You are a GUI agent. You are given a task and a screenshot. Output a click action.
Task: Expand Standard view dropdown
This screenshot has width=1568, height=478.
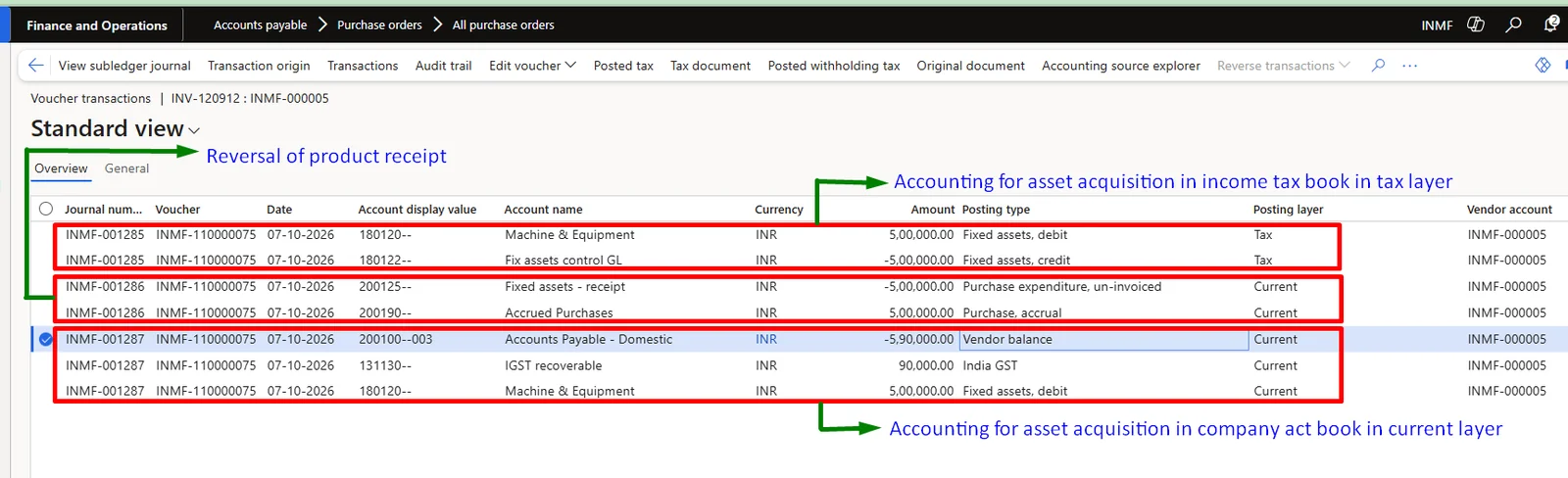coord(194,130)
